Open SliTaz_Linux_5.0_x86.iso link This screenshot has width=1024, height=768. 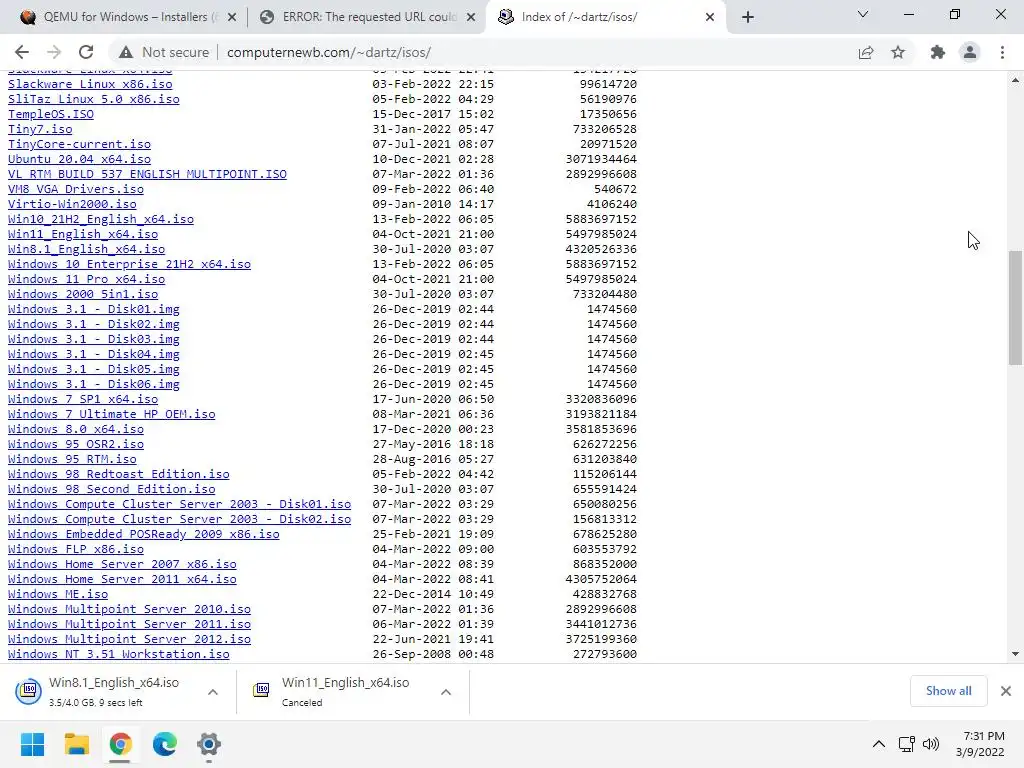click(93, 99)
